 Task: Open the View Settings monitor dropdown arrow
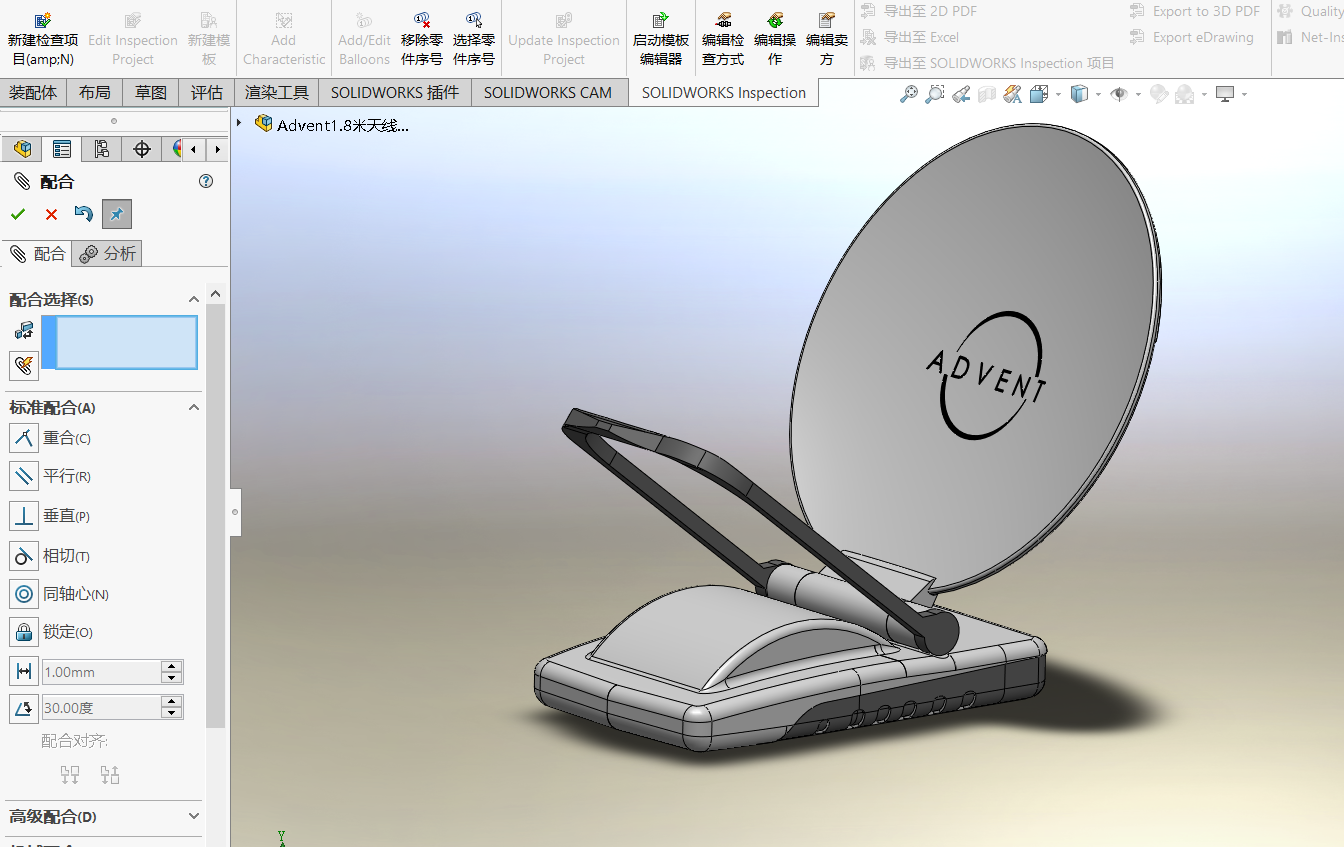pos(1245,95)
